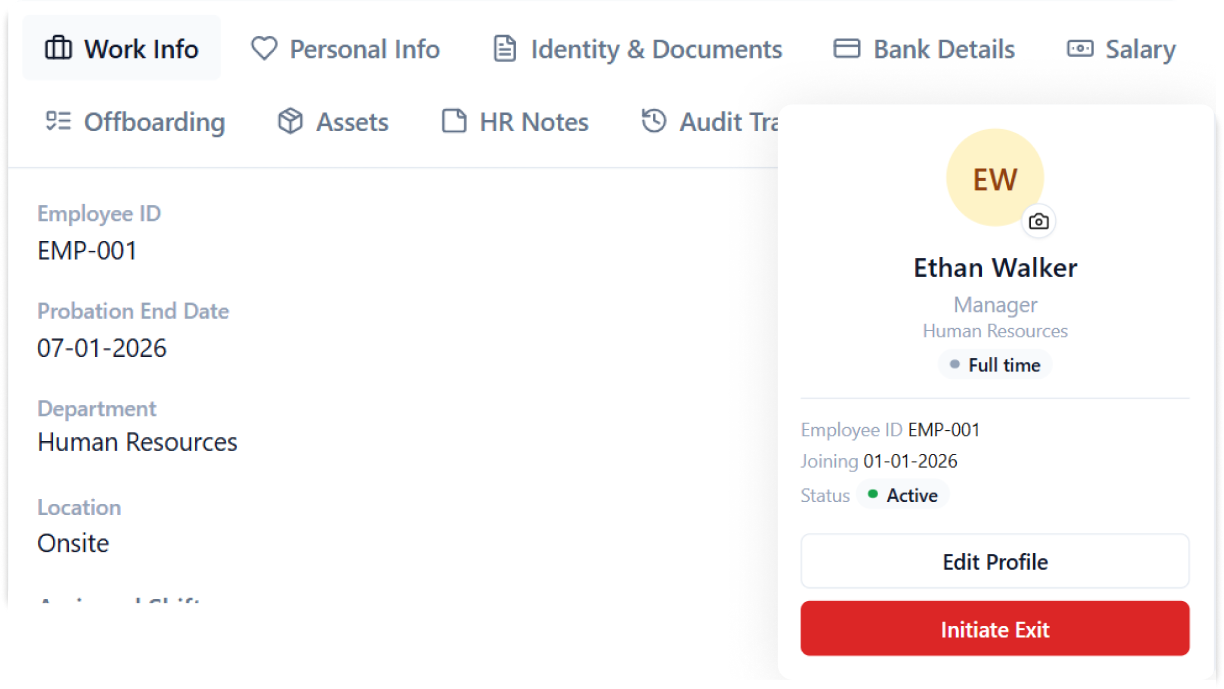
Task: Click the box icon beside Assets
Action: [290, 122]
